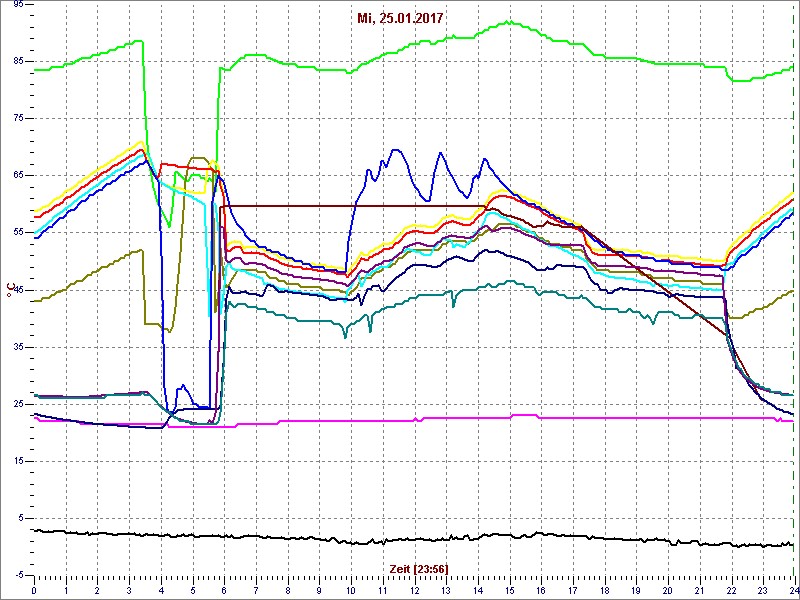800x600 pixels.
Task: Click hour 2 on the time axis
Action: pyautogui.click(x=97, y=588)
